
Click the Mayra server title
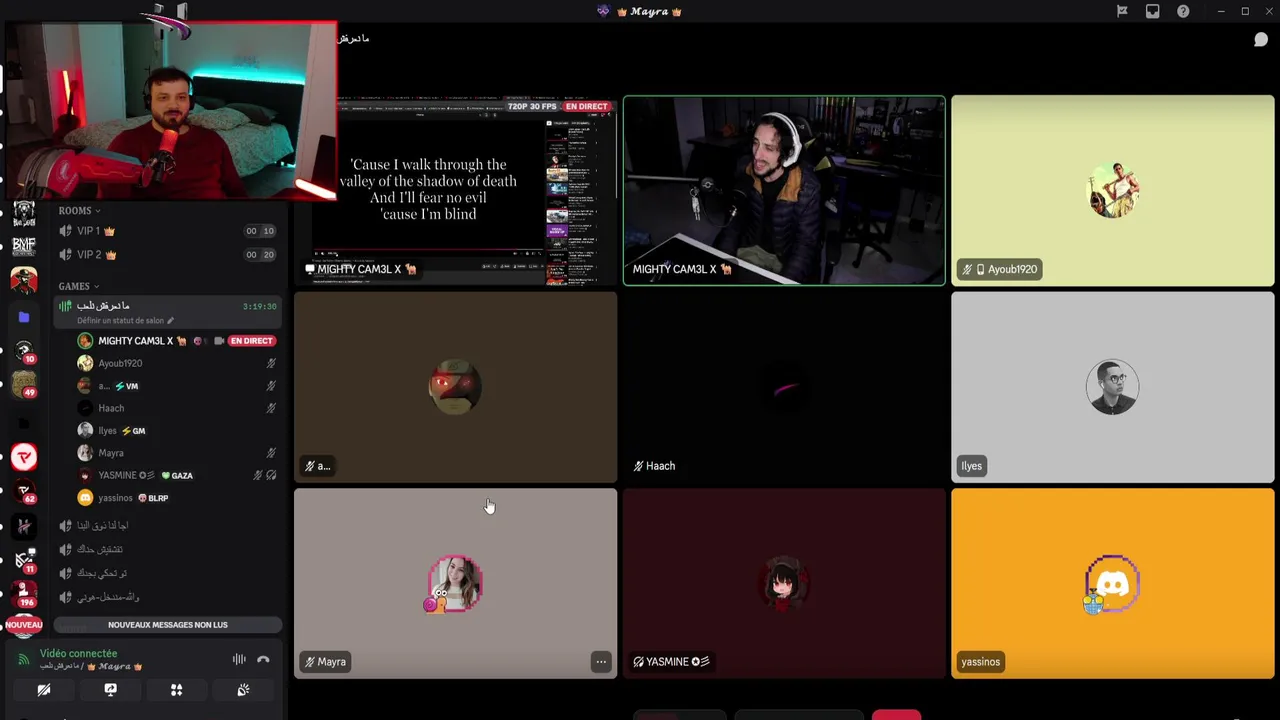click(649, 11)
